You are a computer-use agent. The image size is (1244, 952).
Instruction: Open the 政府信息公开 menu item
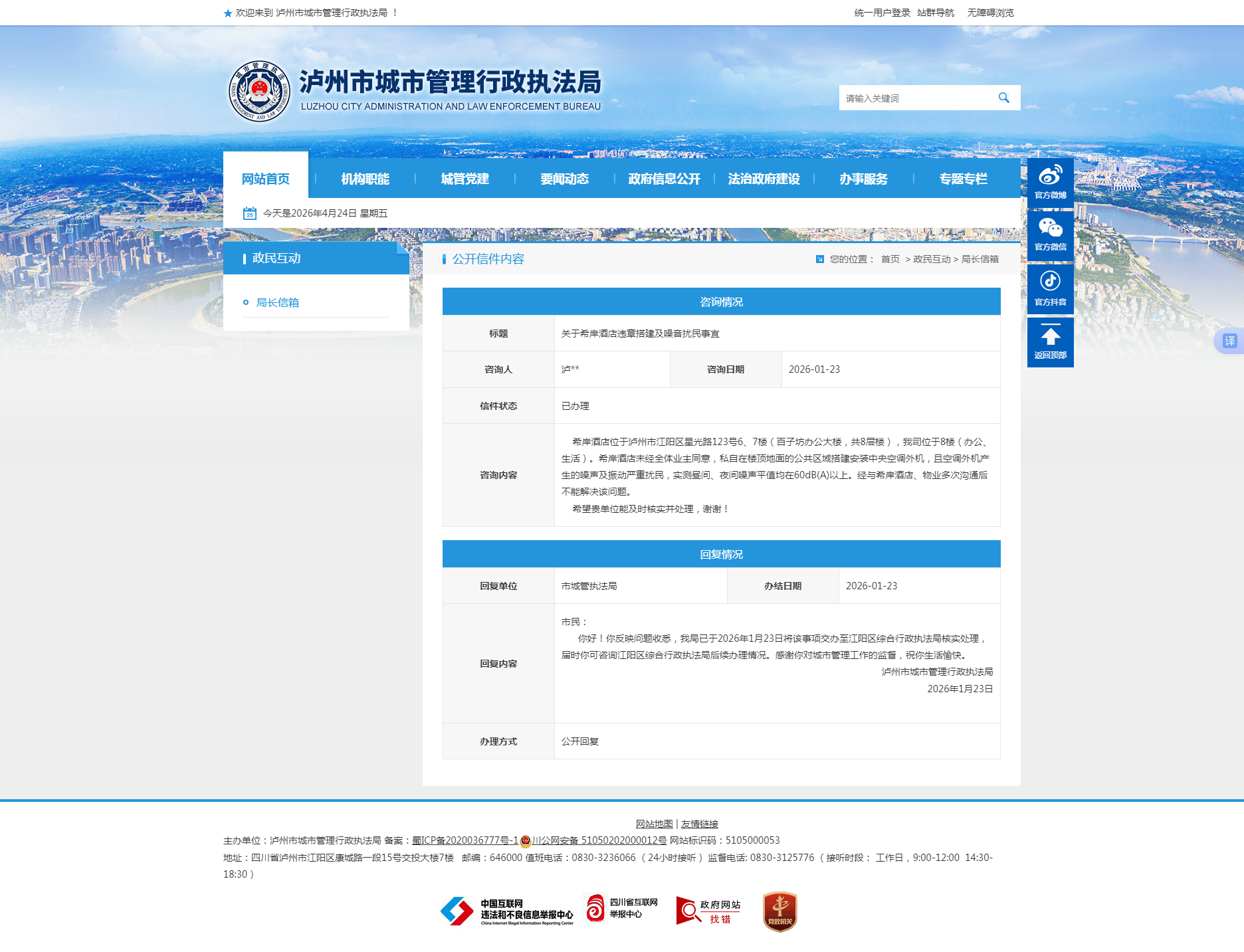pos(664,179)
